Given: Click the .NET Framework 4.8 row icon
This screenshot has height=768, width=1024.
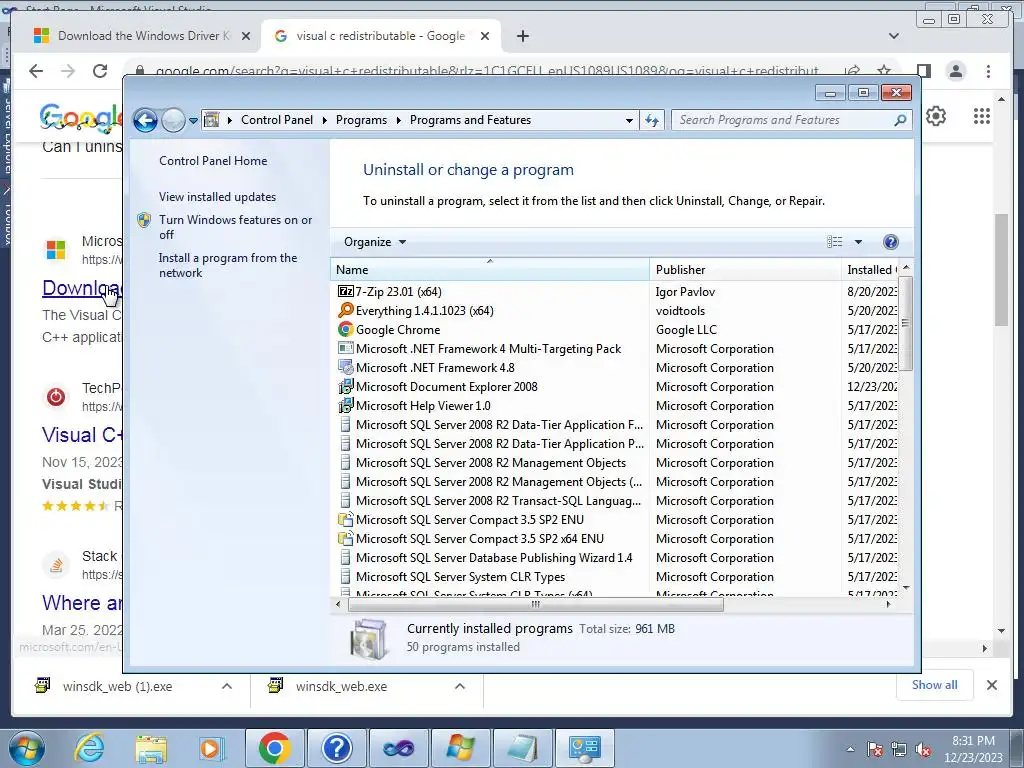Looking at the screenshot, I should coord(345,367).
